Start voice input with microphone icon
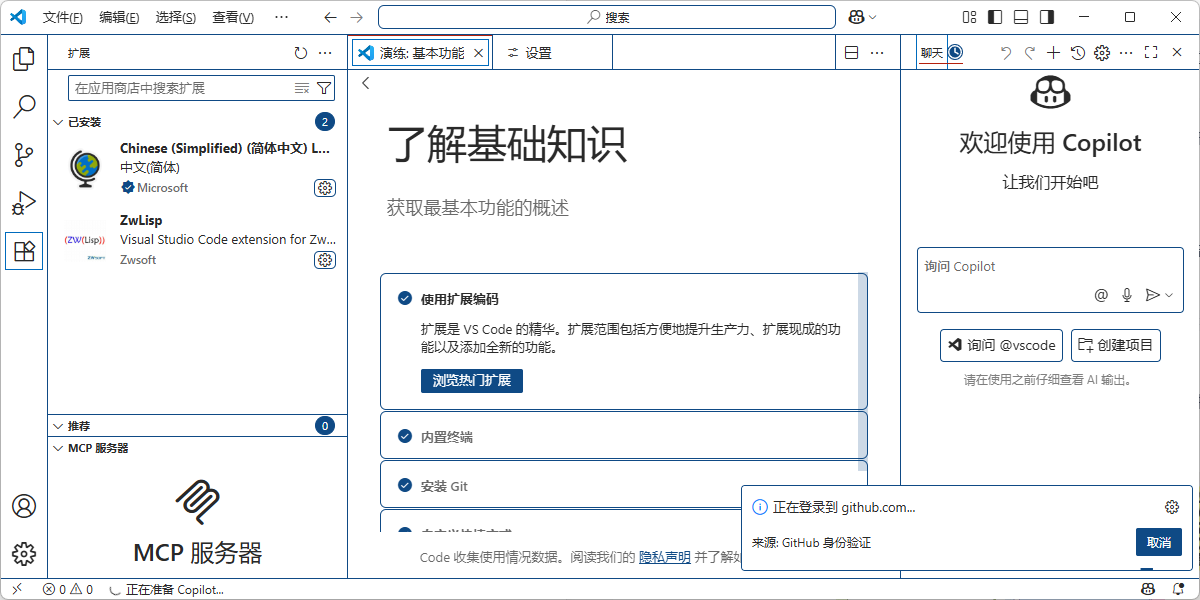This screenshot has width=1200, height=600. pyautogui.click(x=1127, y=295)
